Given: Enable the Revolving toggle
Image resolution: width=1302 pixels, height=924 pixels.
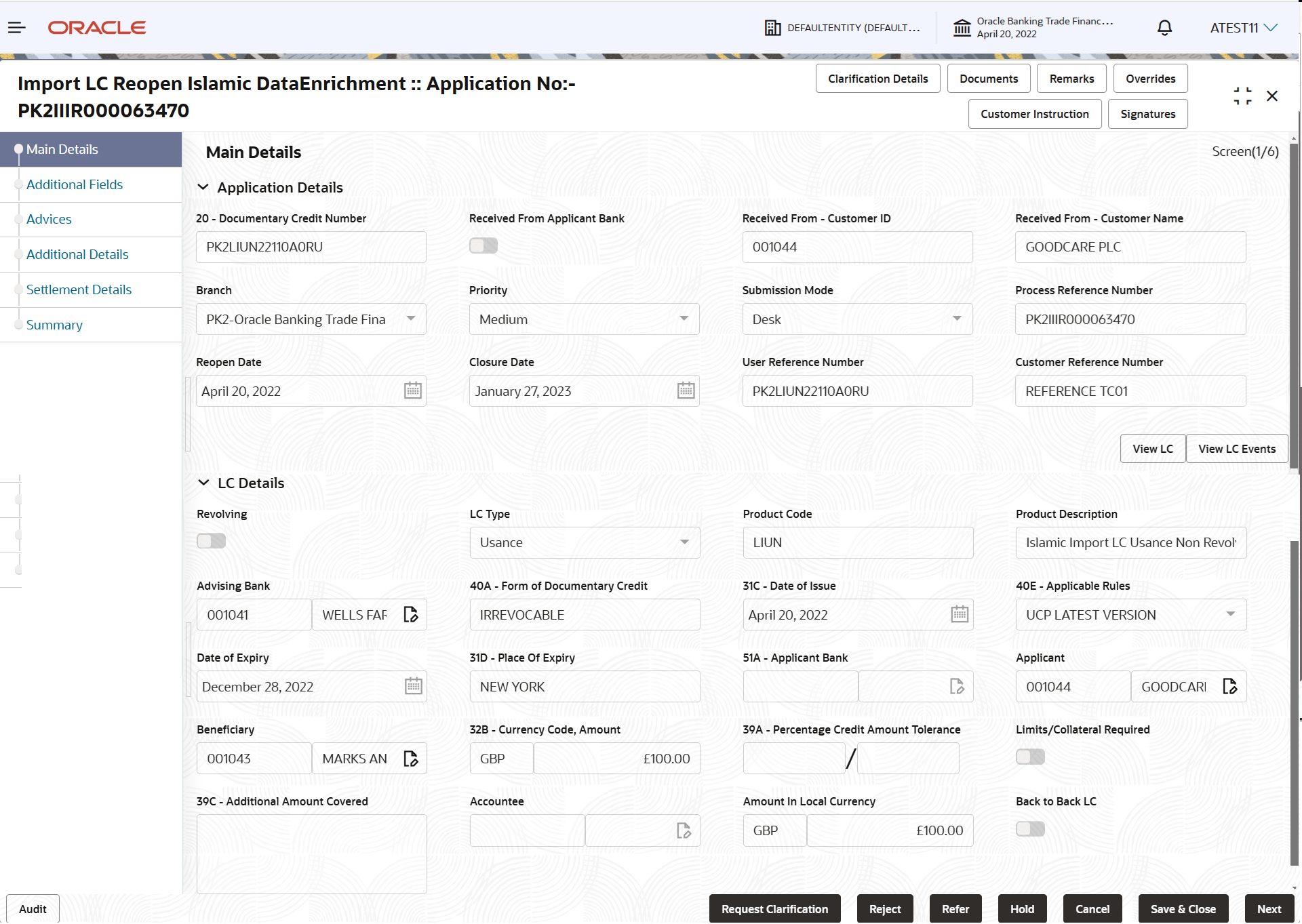Looking at the screenshot, I should (211, 540).
